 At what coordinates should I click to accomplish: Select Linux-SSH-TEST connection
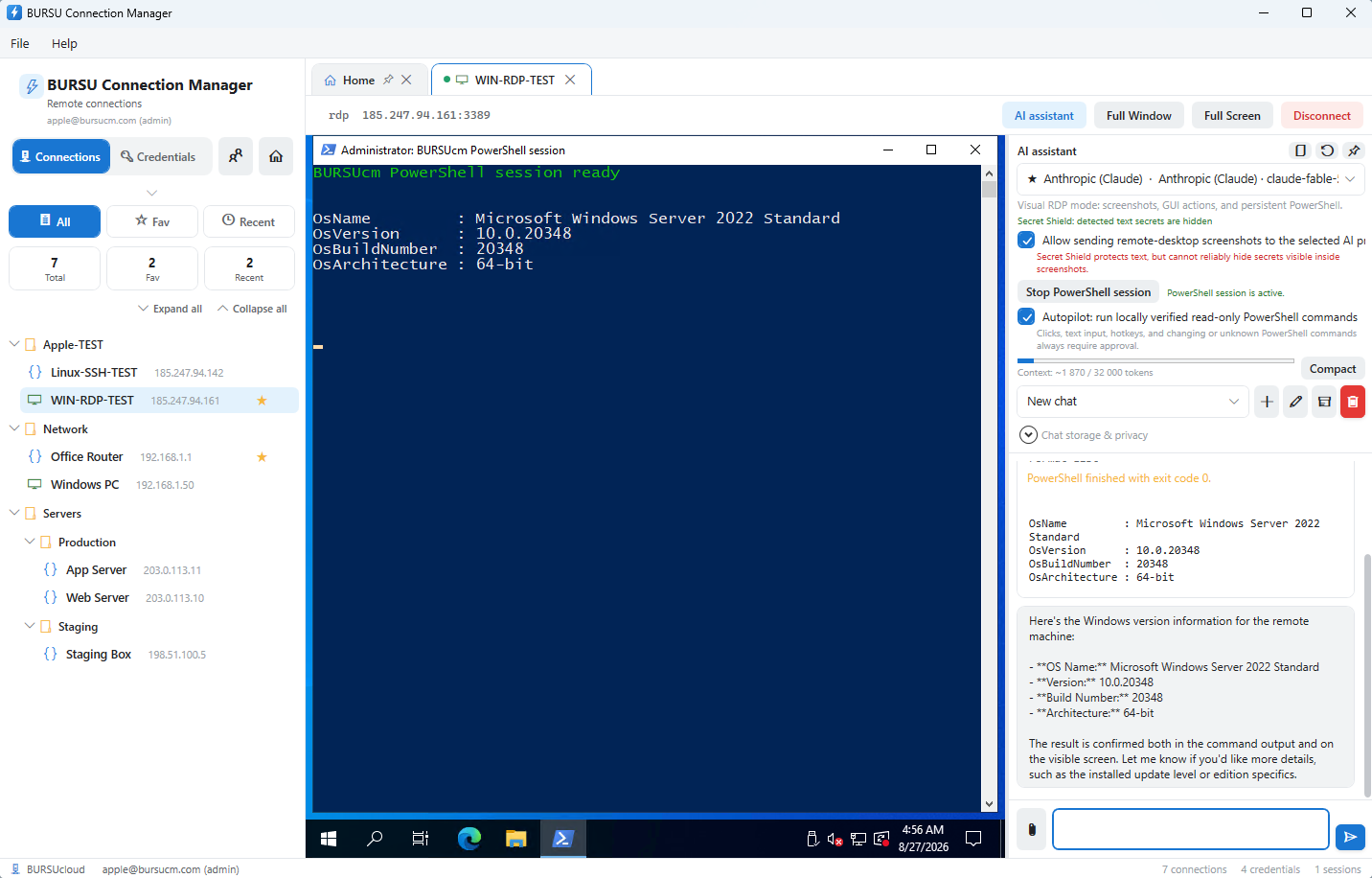tap(159, 373)
